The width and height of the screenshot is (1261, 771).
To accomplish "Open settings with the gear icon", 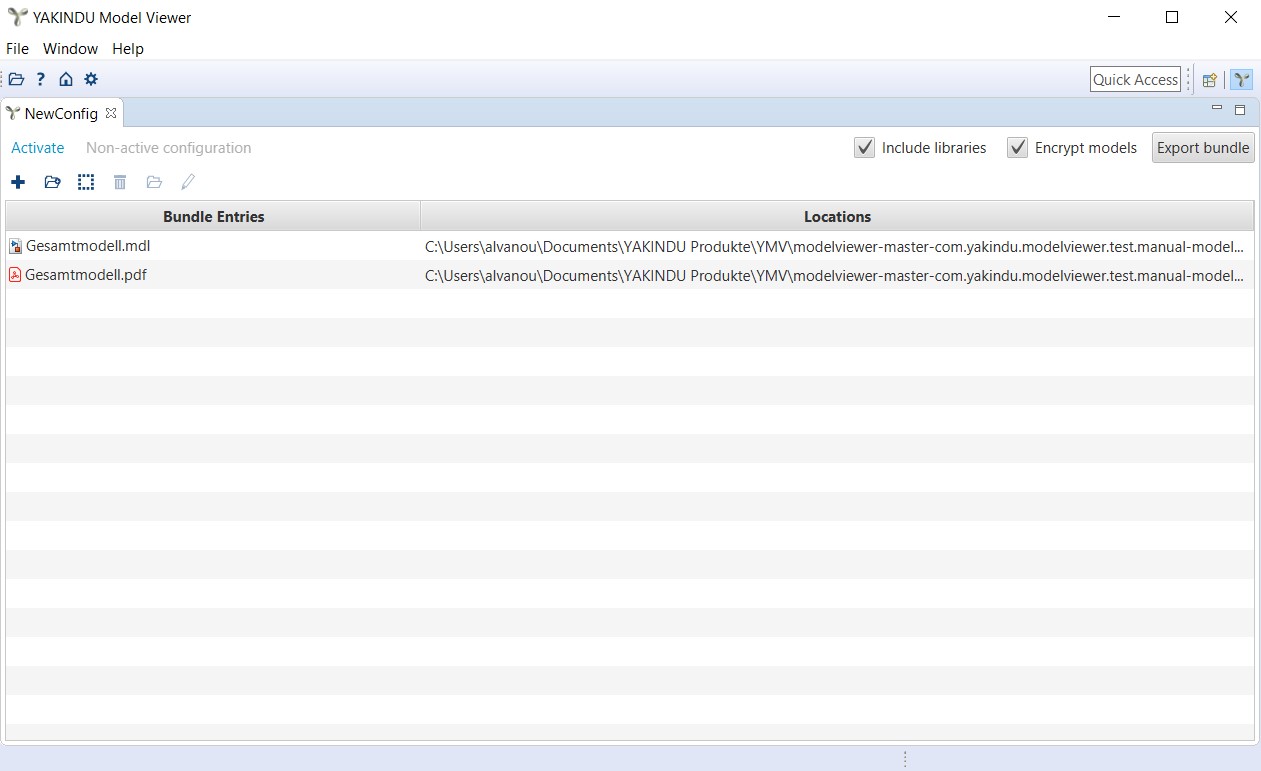I will click(x=91, y=79).
